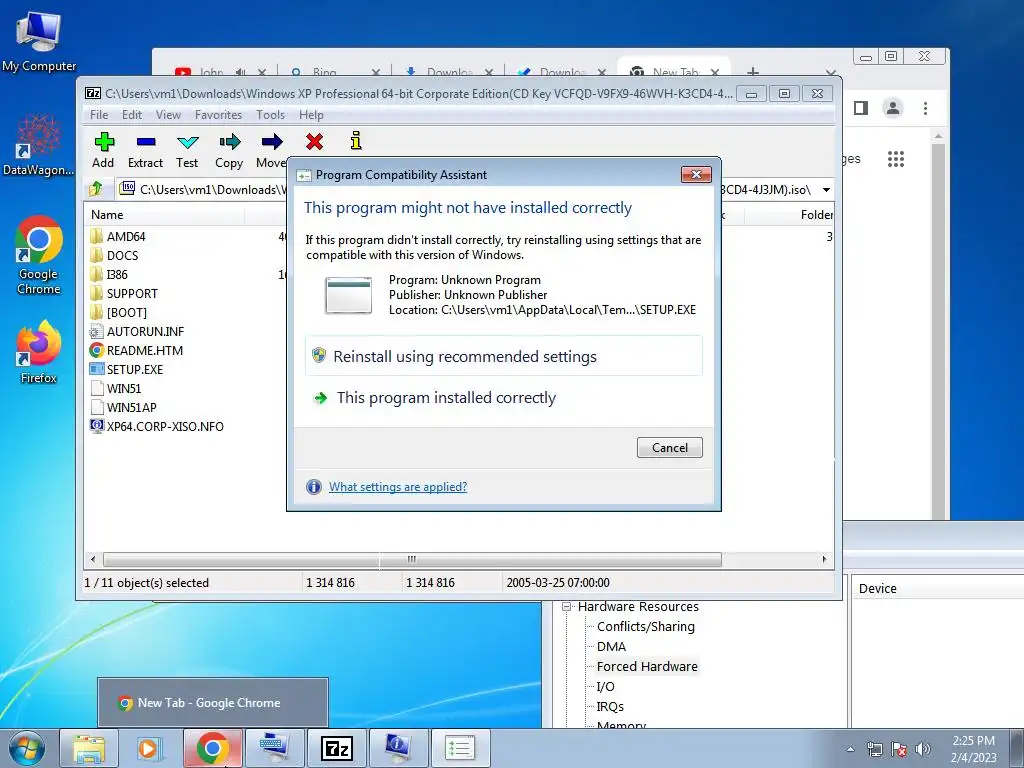The image size is (1024, 768).
Task: Click Cancel in Compatibility Assistant
Action: click(x=669, y=447)
